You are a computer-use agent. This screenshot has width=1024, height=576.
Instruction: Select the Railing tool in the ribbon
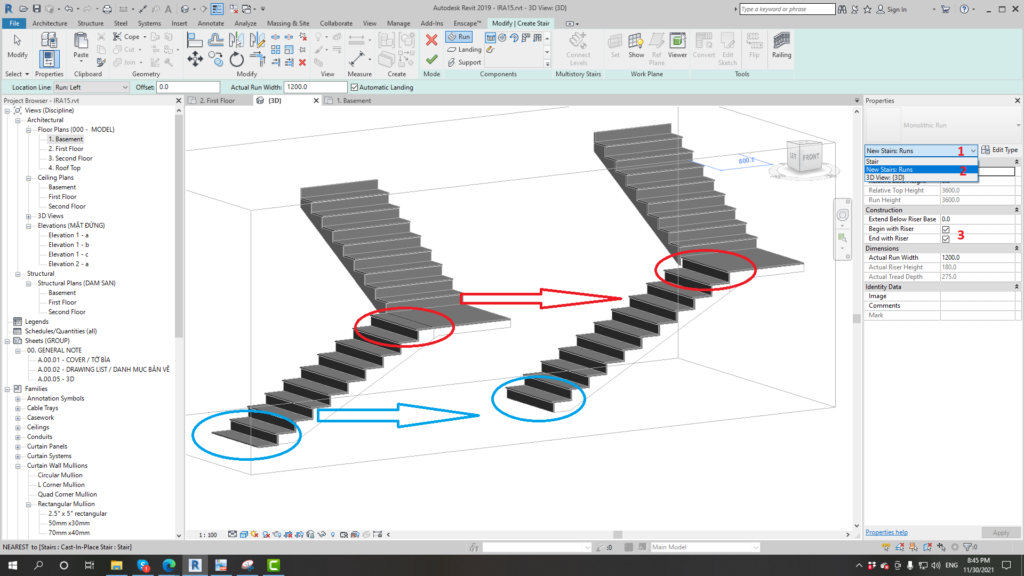pos(781,45)
